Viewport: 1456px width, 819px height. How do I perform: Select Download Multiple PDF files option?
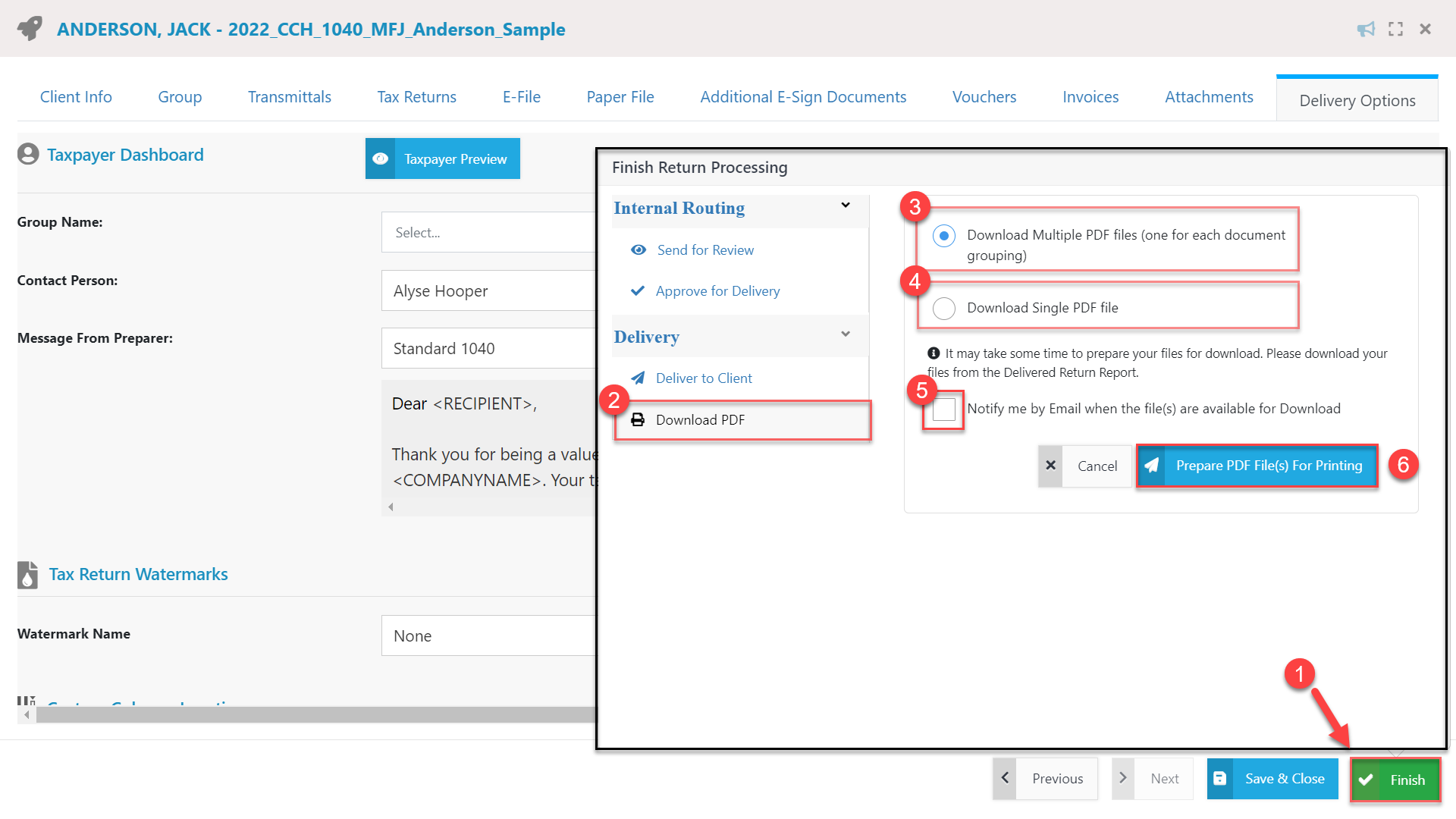[943, 236]
